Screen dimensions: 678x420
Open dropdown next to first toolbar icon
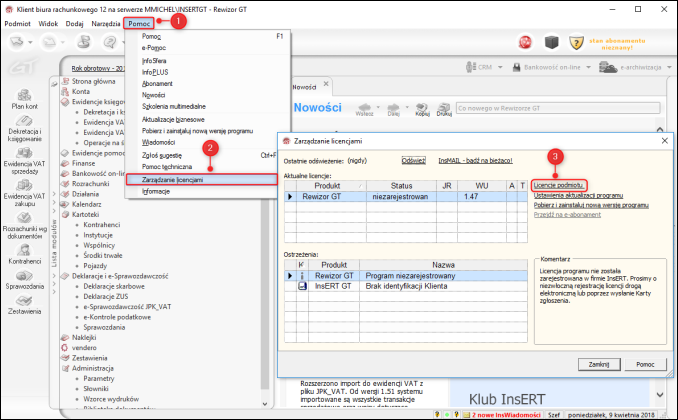pos(30,42)
